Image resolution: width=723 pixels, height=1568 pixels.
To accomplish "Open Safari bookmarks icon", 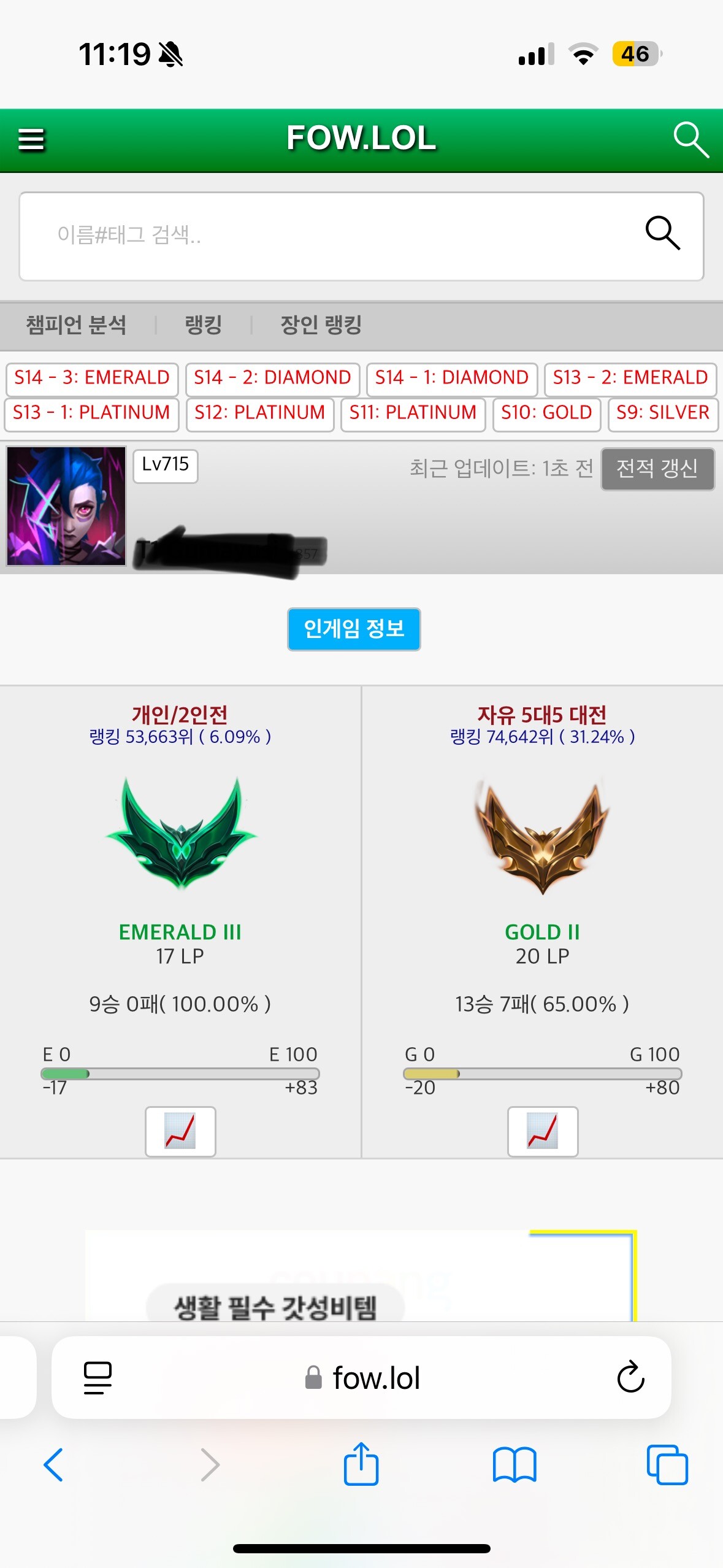I will tap(515, 1465).
